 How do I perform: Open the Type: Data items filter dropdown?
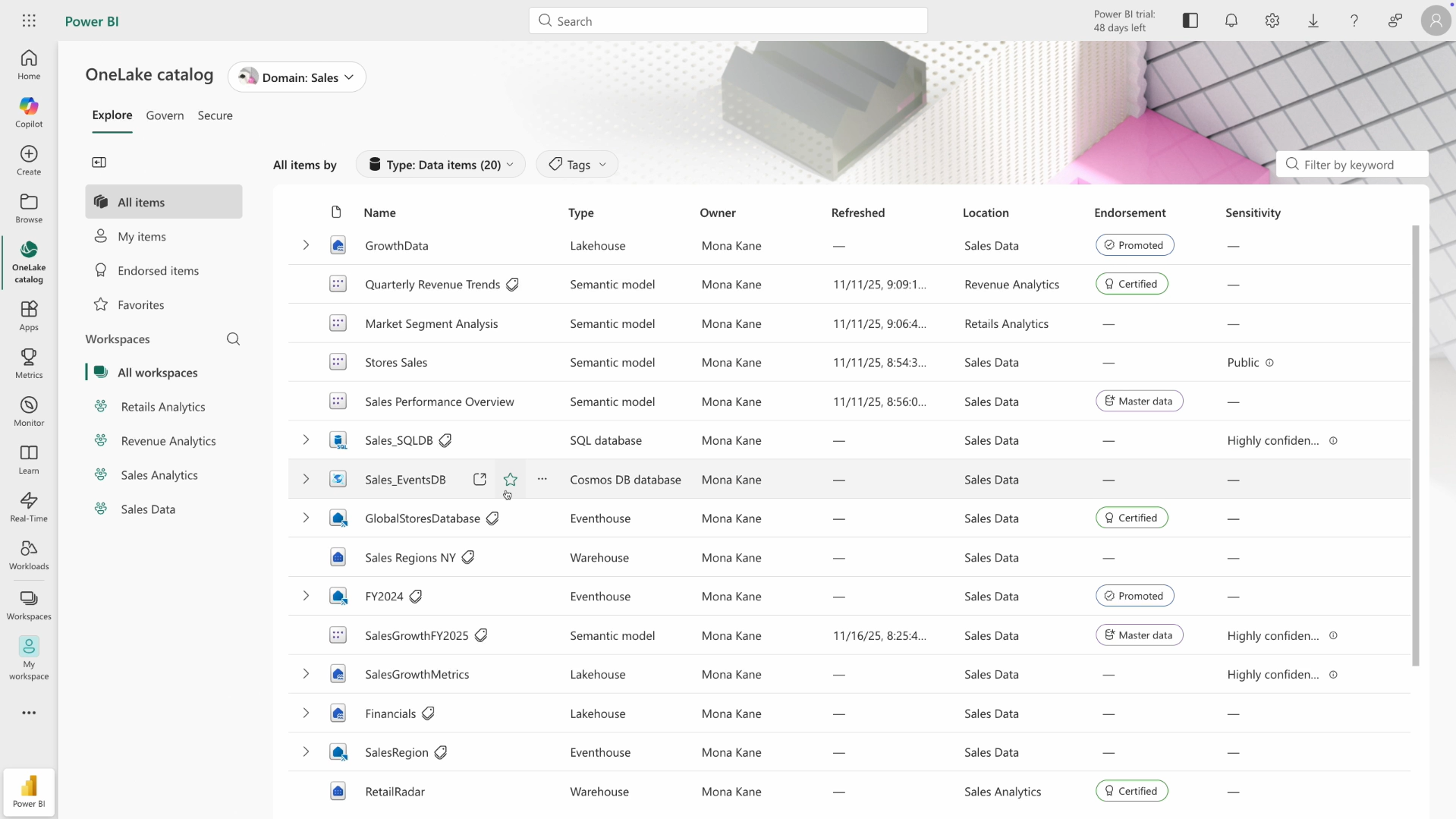pyautogui.click(x=440, y=164)
